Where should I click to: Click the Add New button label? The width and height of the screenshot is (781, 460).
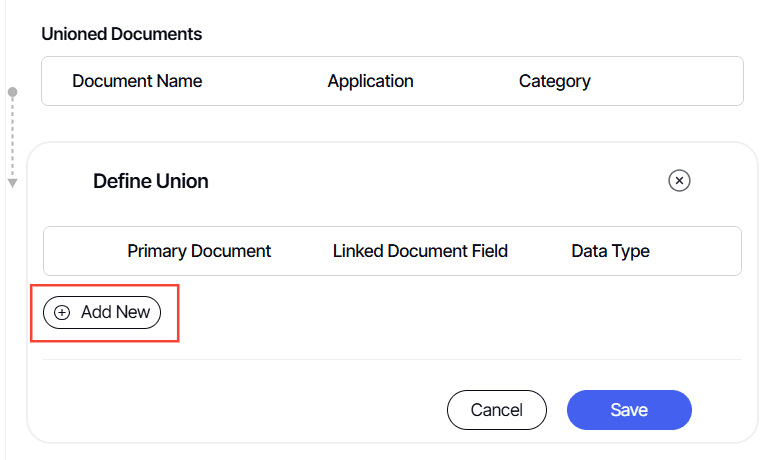click(x=115, y=312)
